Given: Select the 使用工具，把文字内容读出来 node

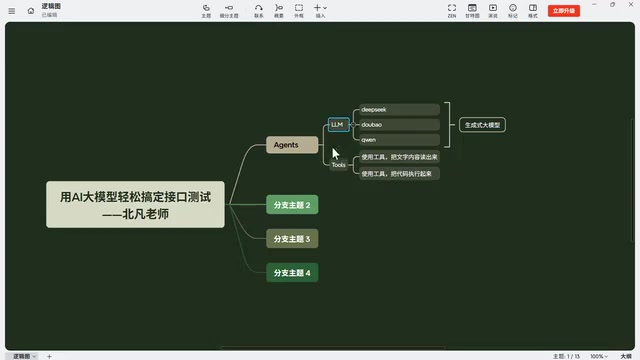Looking at the screenshot, I should pos(399,157).
